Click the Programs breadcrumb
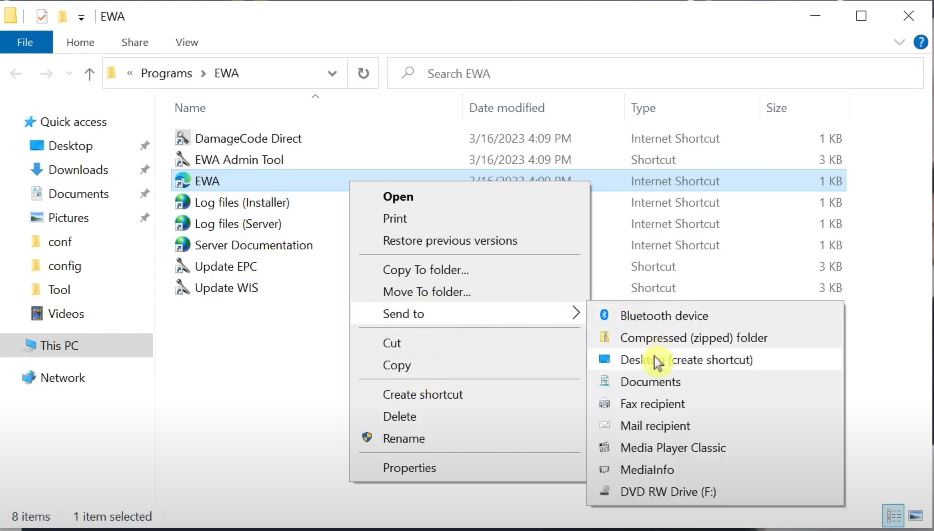This screenshot has width=934, height=531. (x=166, y=73)
